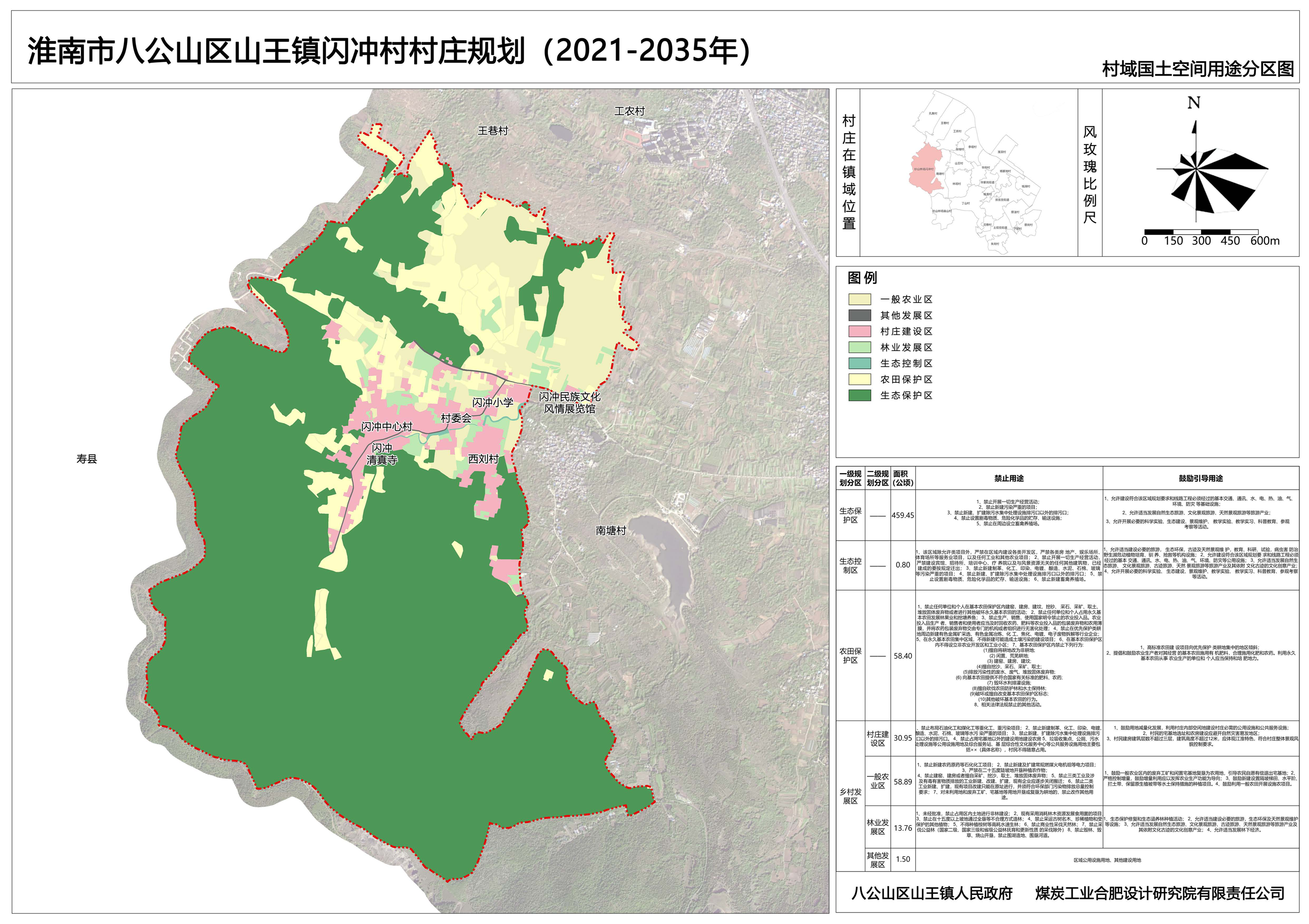Image resolution: width=1309 pixels, height=924 pixels.
Task: Click the 鼓励引导用途 table column header
Action: [x=1201, y=478]
